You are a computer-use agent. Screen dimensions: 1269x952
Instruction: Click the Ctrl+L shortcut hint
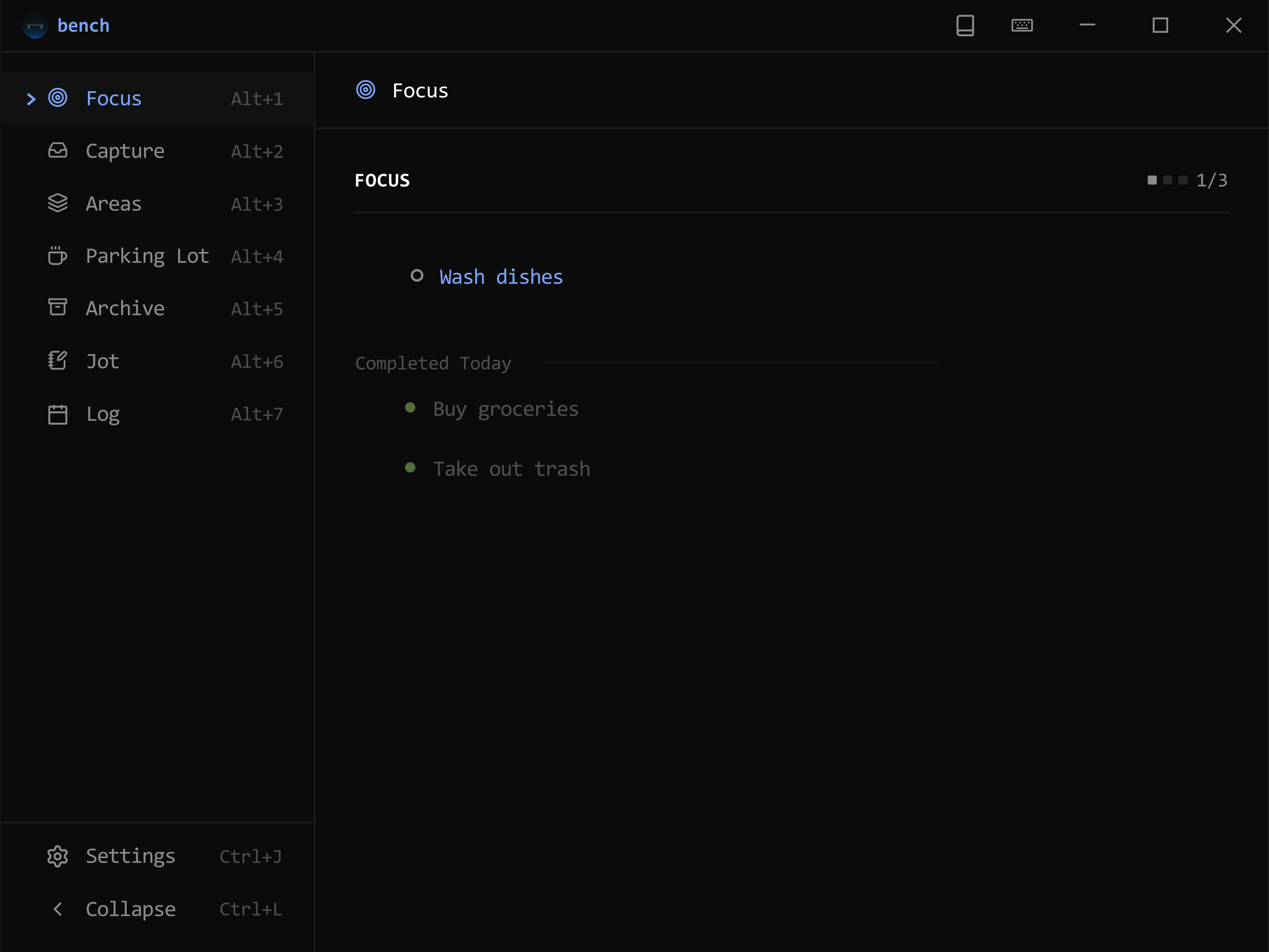coord(251,910)
